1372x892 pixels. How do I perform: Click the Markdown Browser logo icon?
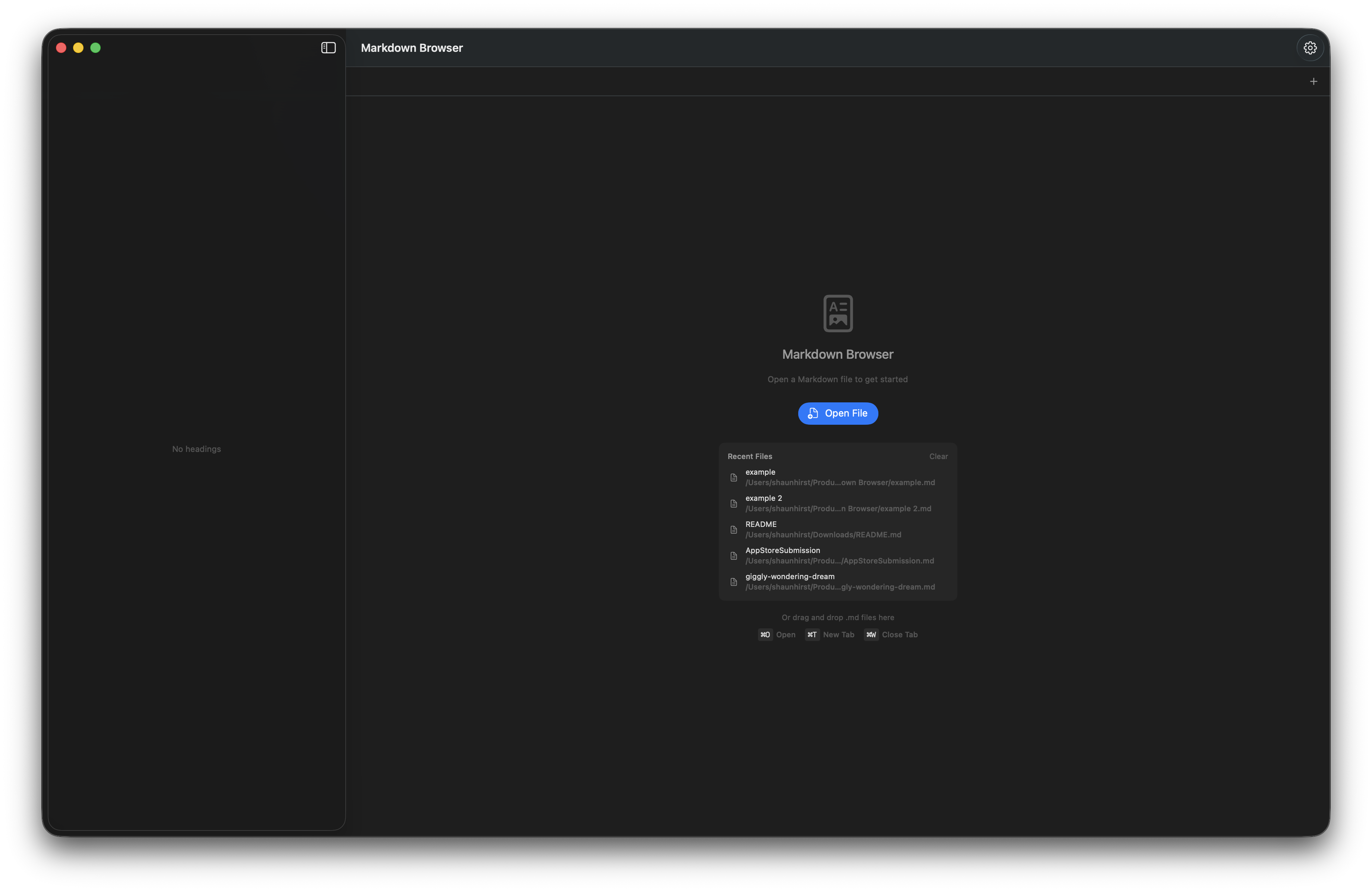pos(838,313)
